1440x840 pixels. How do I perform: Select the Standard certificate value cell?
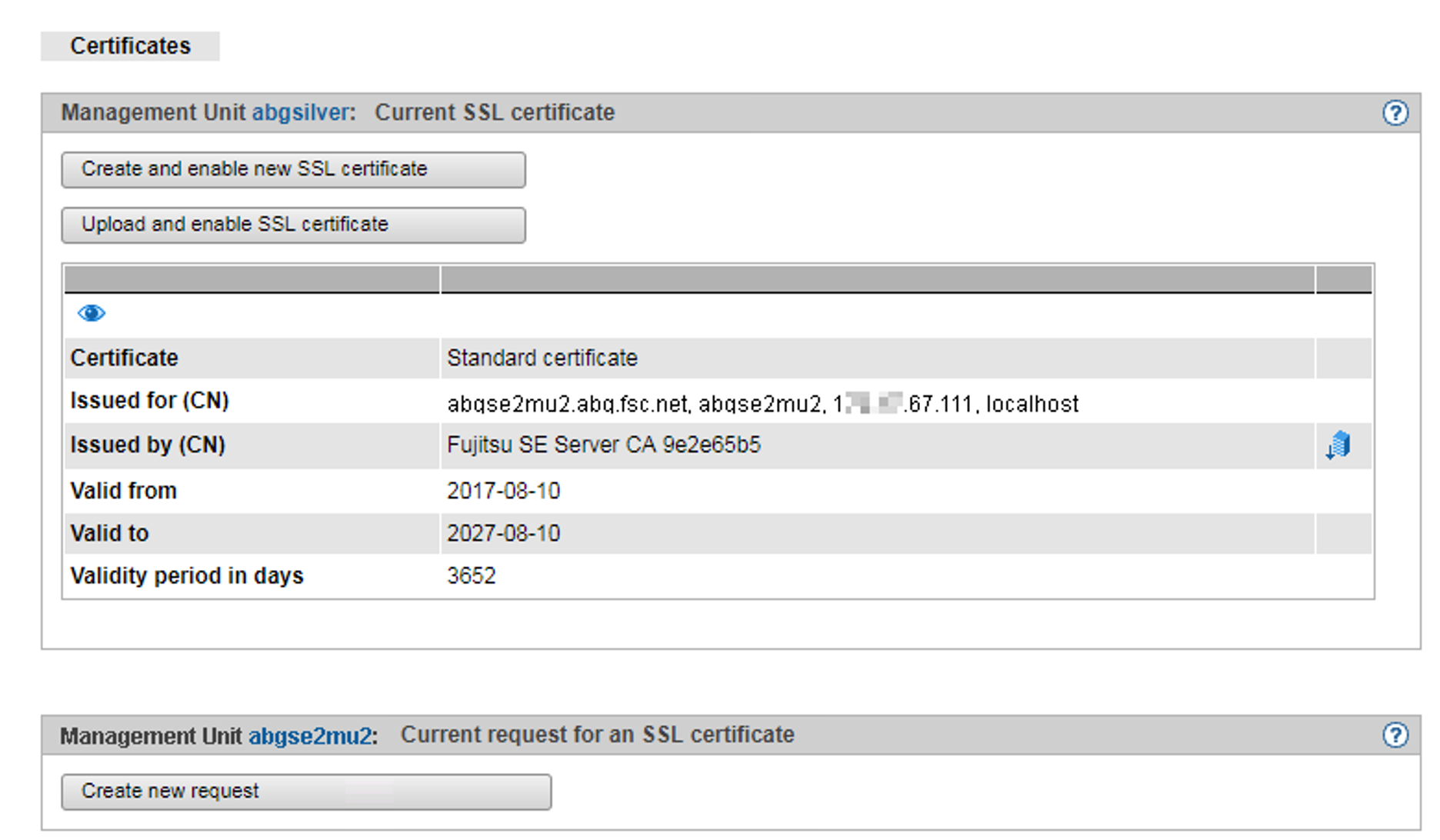(542, 358)
